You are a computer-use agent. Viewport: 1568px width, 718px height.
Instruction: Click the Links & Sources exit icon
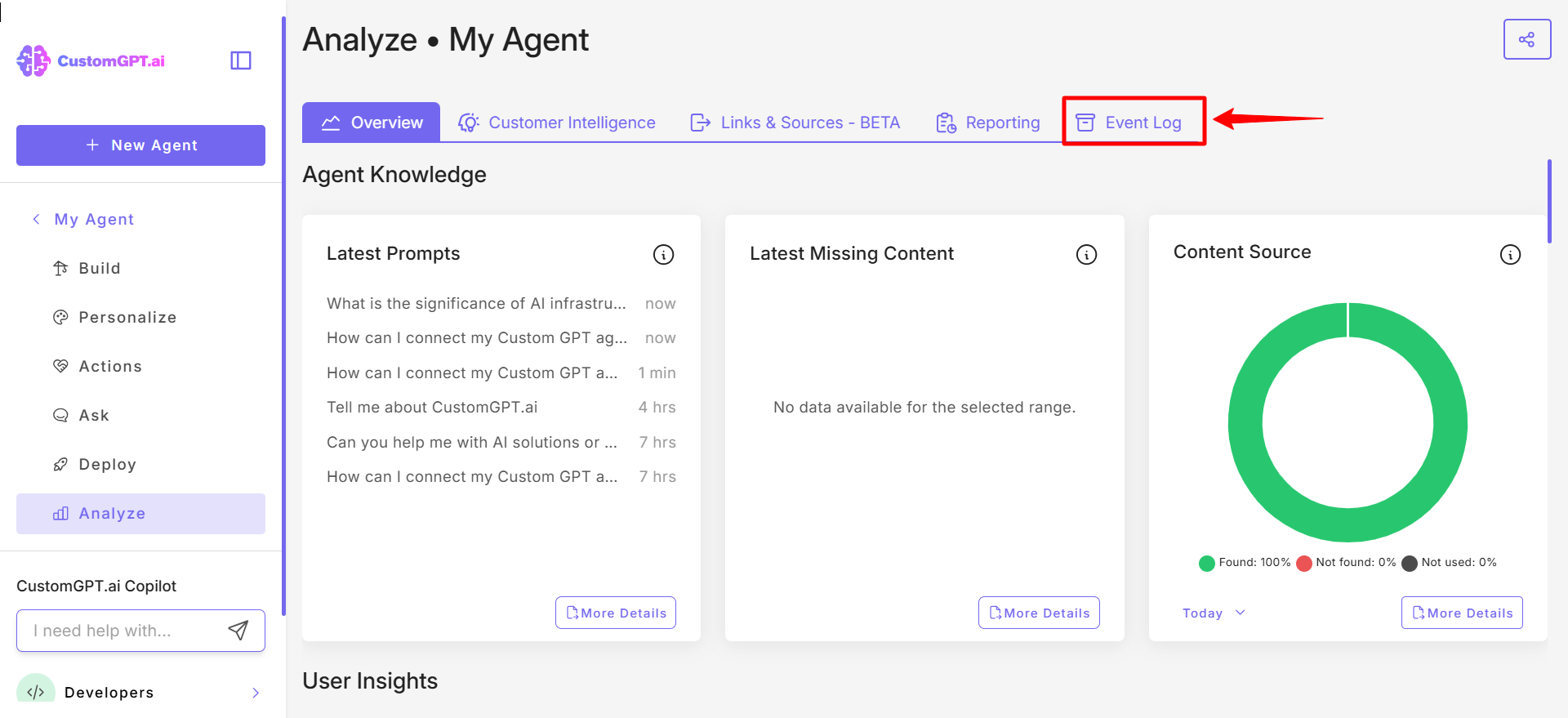click(x=700, y=123)
